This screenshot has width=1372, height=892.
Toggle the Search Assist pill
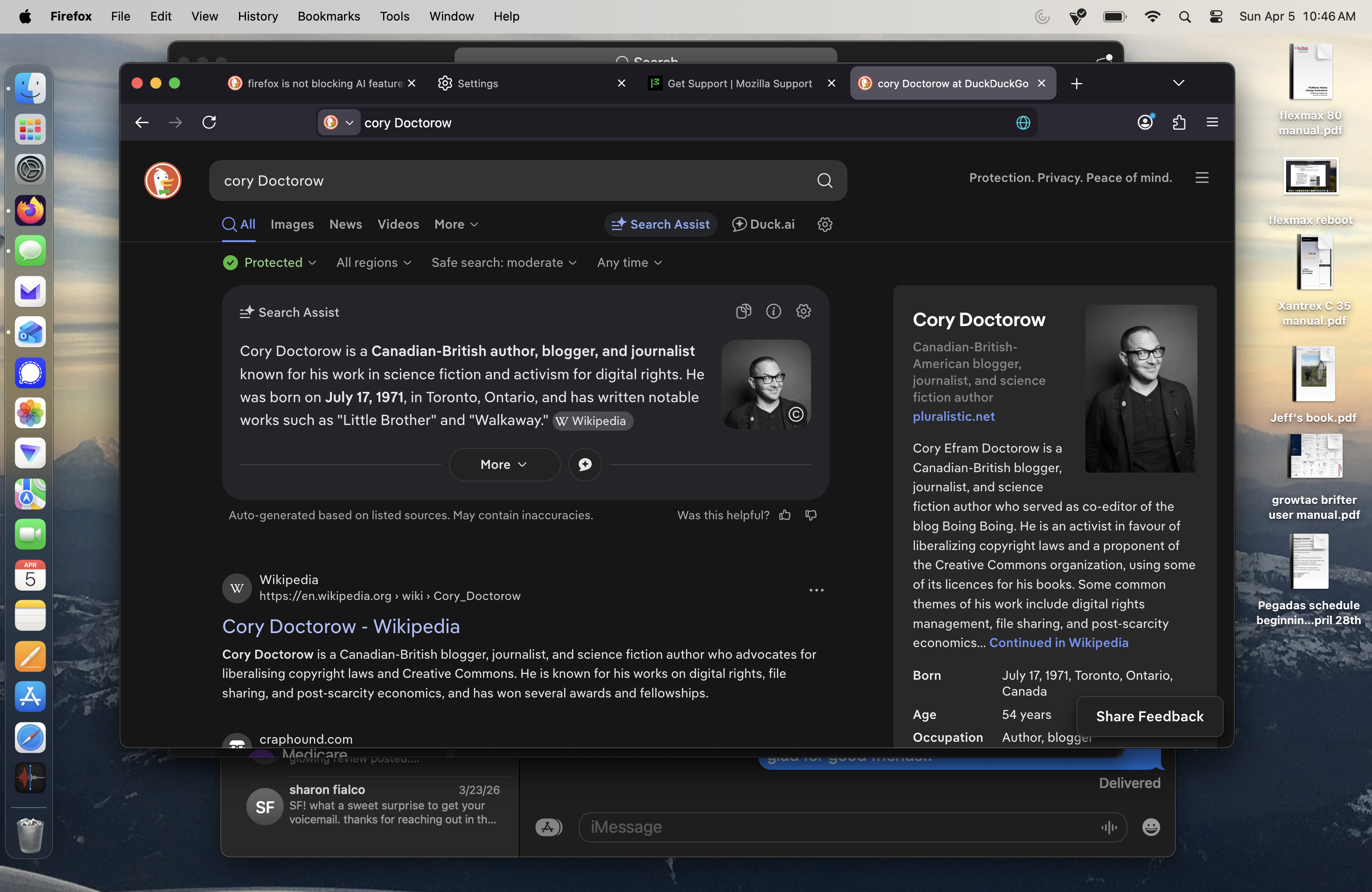661,224
